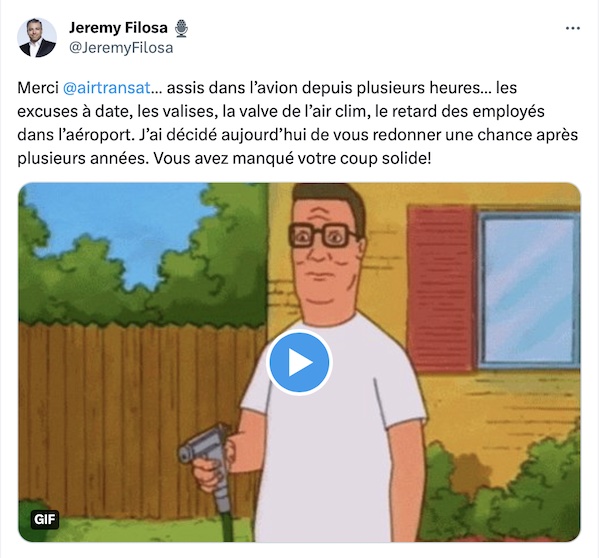Click Hank Hill's glasses in the GIF
The image size is (600, 558).
point(324,234)
